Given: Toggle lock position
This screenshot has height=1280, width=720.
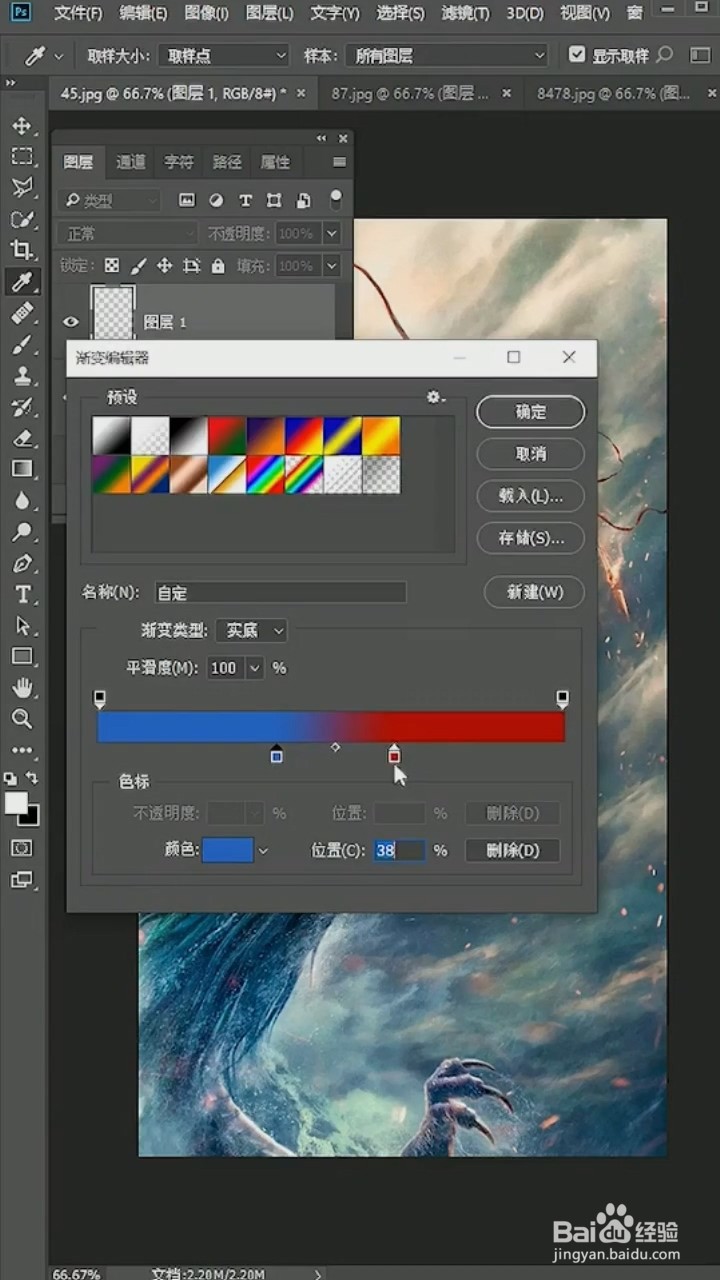Looking at the screenshot, I should click(x=164, y=266).
